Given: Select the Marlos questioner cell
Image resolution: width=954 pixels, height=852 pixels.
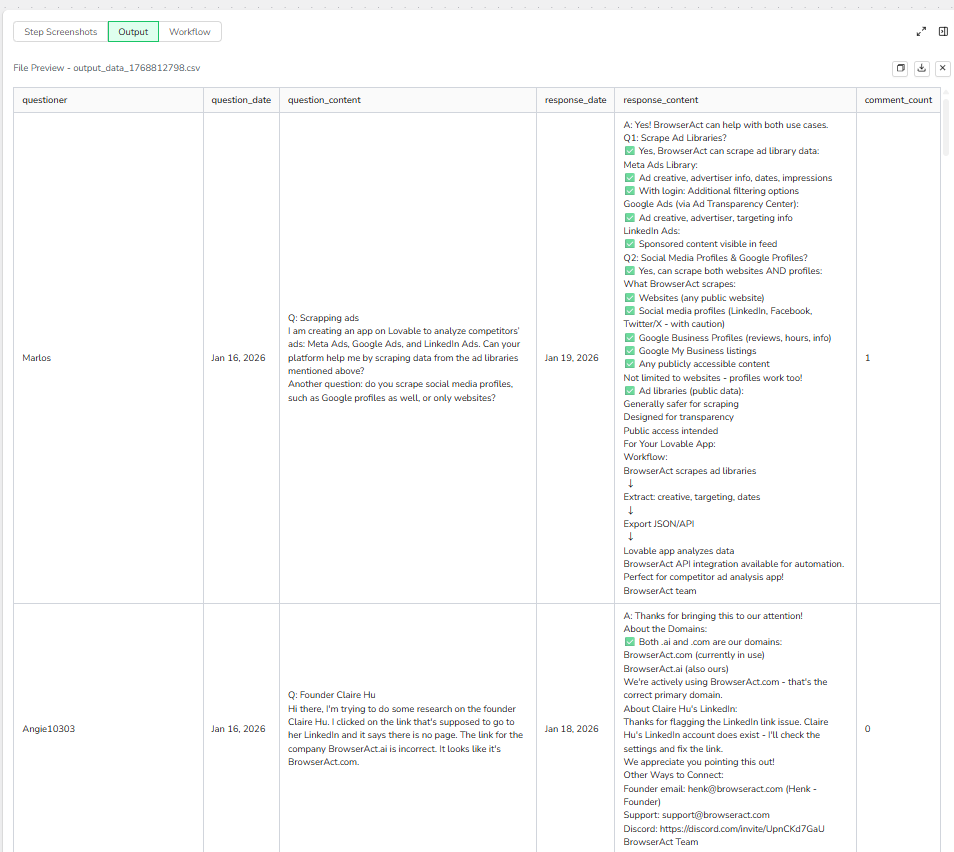Looking at the screenshot, I should 36,358.
